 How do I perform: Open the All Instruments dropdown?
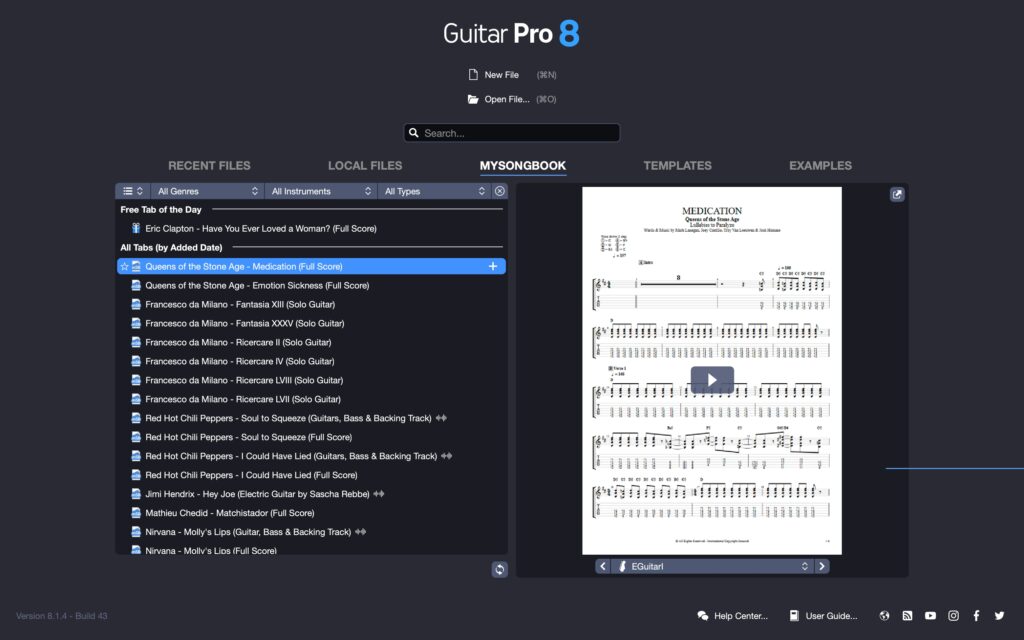pos(320,190)
